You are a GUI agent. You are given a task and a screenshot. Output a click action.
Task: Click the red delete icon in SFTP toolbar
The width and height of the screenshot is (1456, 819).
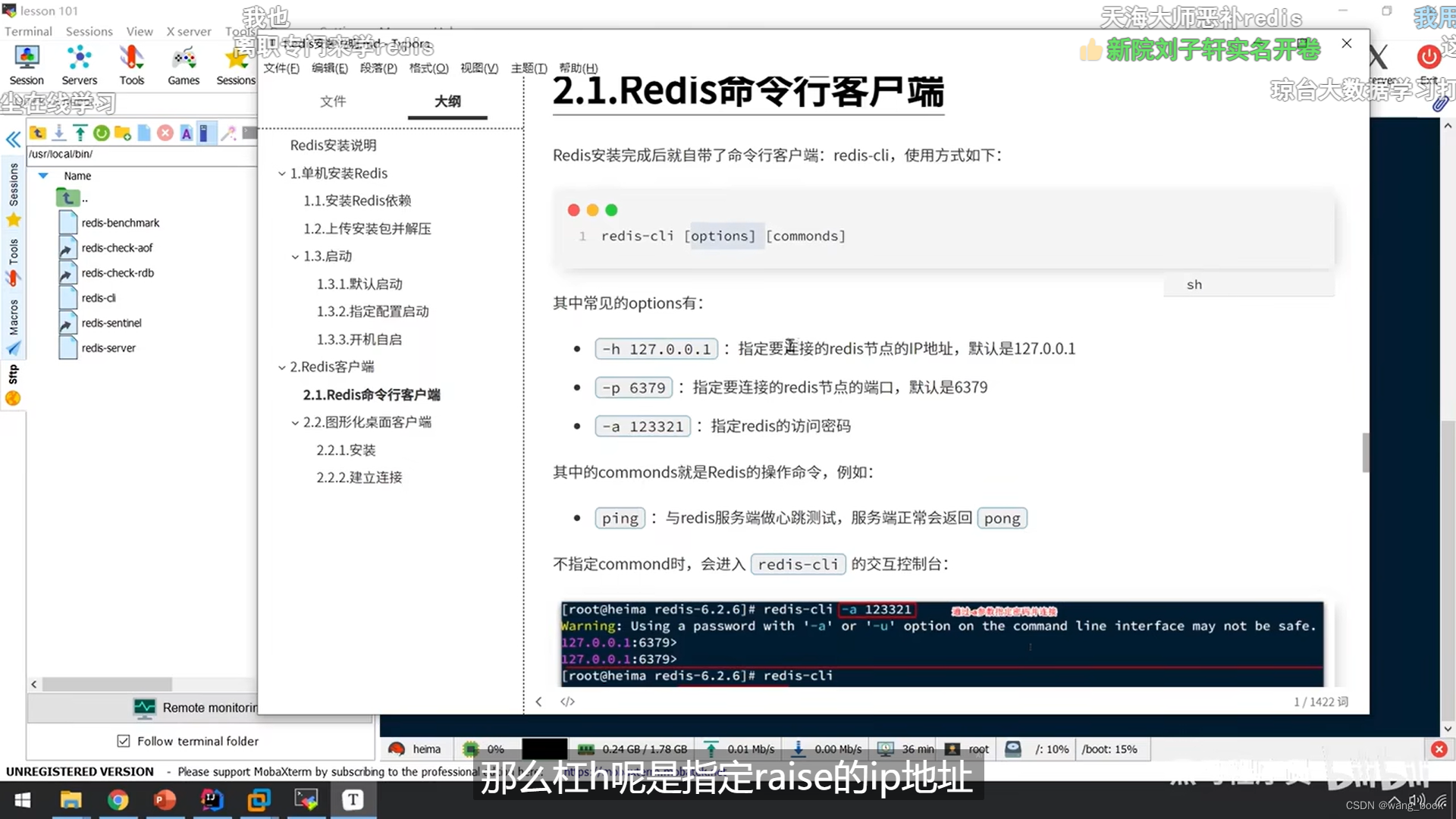point(165,133)
